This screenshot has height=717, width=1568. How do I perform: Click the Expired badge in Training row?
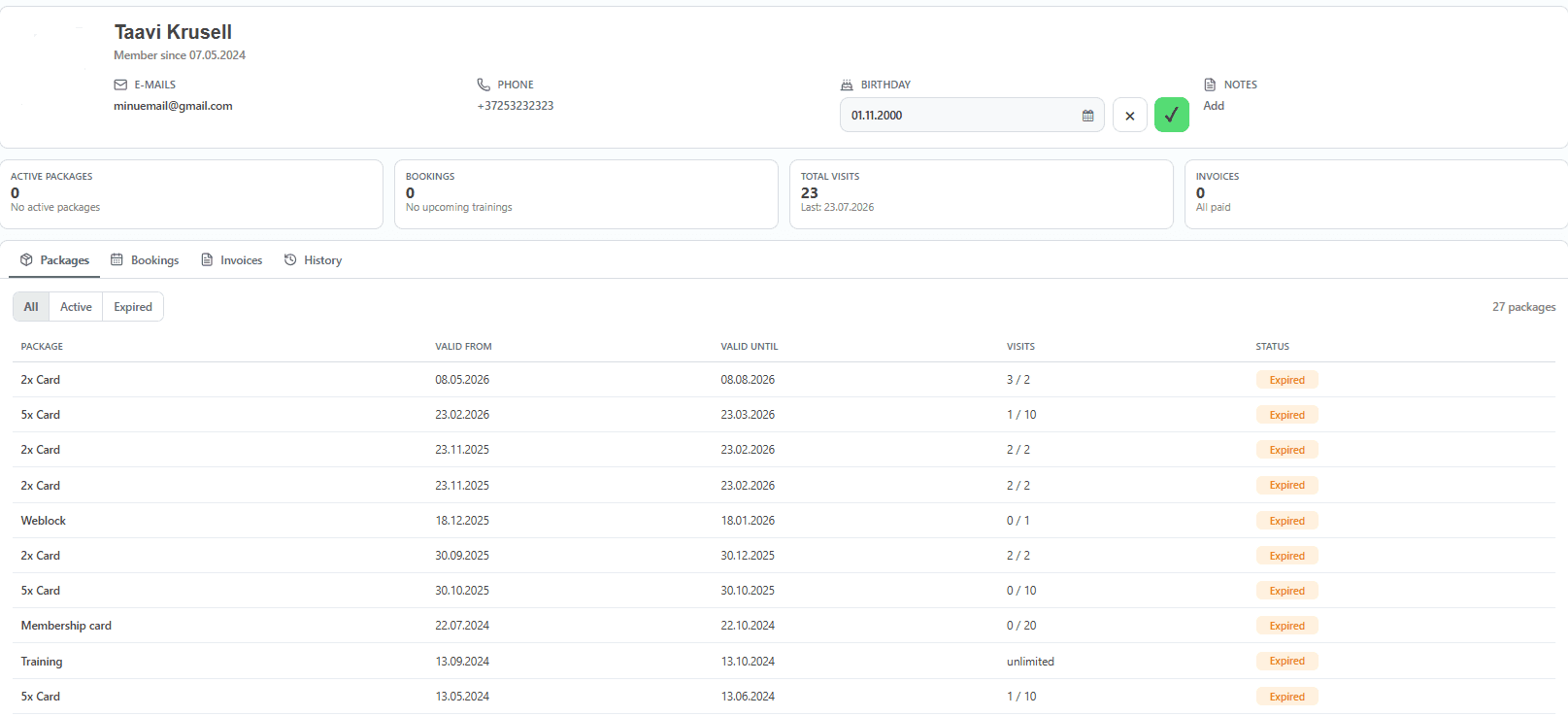click(1286, 662)
